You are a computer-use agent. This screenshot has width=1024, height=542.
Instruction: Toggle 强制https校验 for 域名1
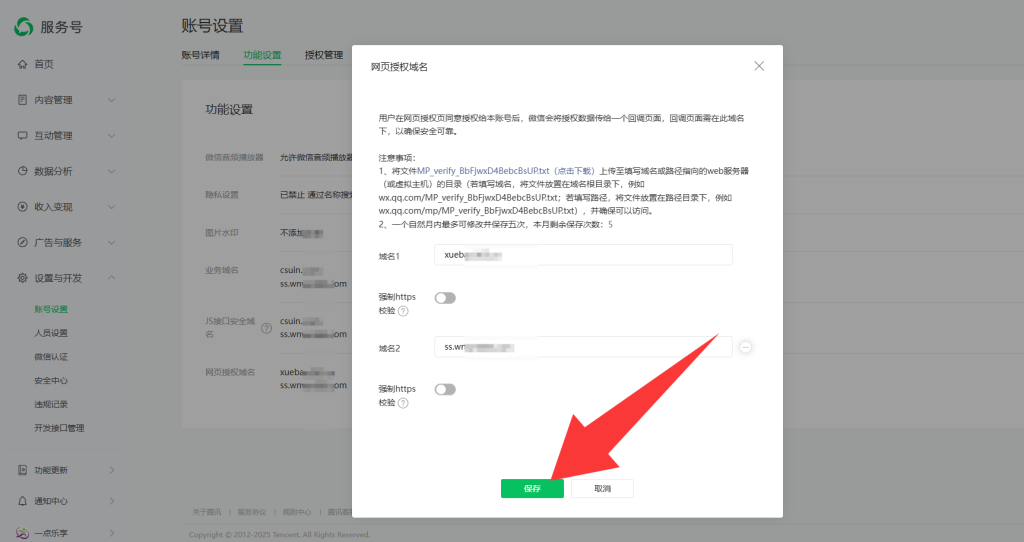[445, 298]
